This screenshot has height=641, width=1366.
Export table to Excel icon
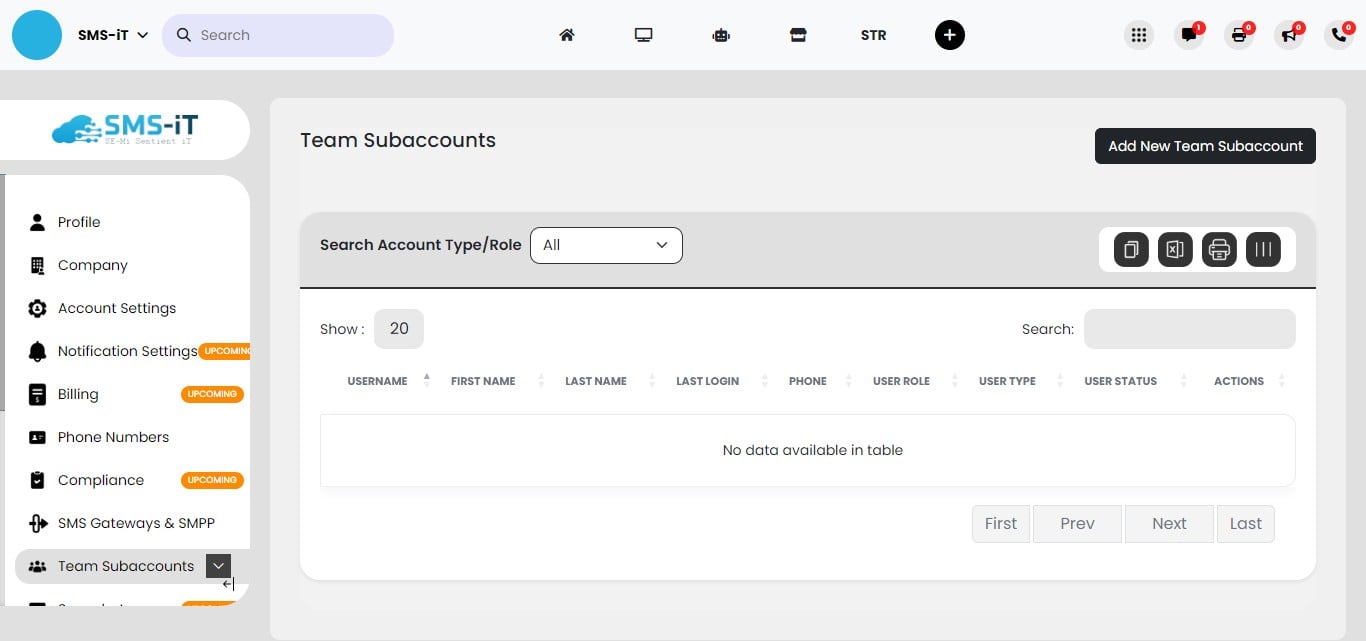coord(1175,250)
